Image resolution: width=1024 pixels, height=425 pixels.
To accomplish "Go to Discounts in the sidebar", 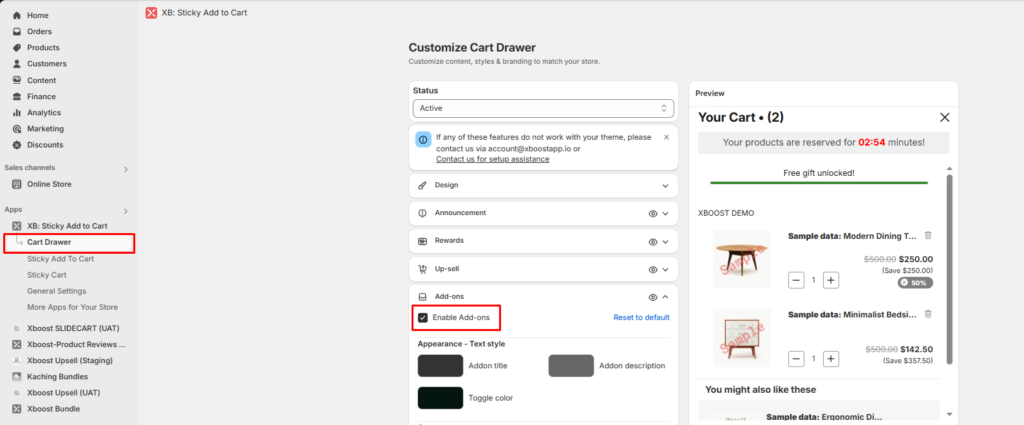I will point(45,145).
